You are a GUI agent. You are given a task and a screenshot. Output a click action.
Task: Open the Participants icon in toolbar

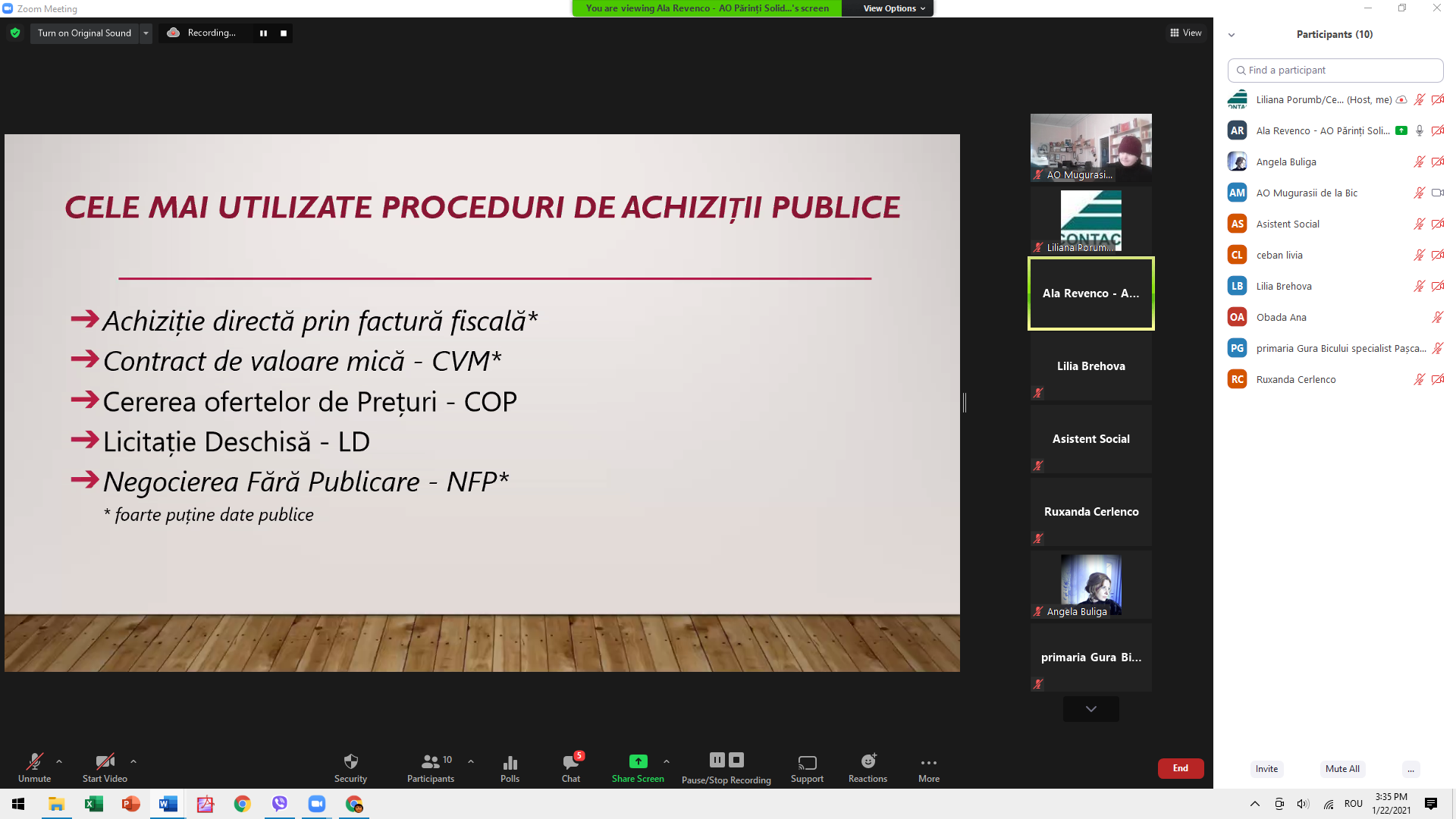click(x=430, y=761)
